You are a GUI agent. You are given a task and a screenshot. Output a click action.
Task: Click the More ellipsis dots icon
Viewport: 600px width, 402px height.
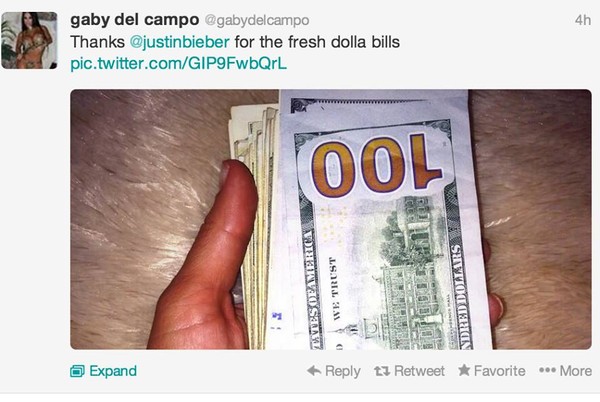(547, 370)
